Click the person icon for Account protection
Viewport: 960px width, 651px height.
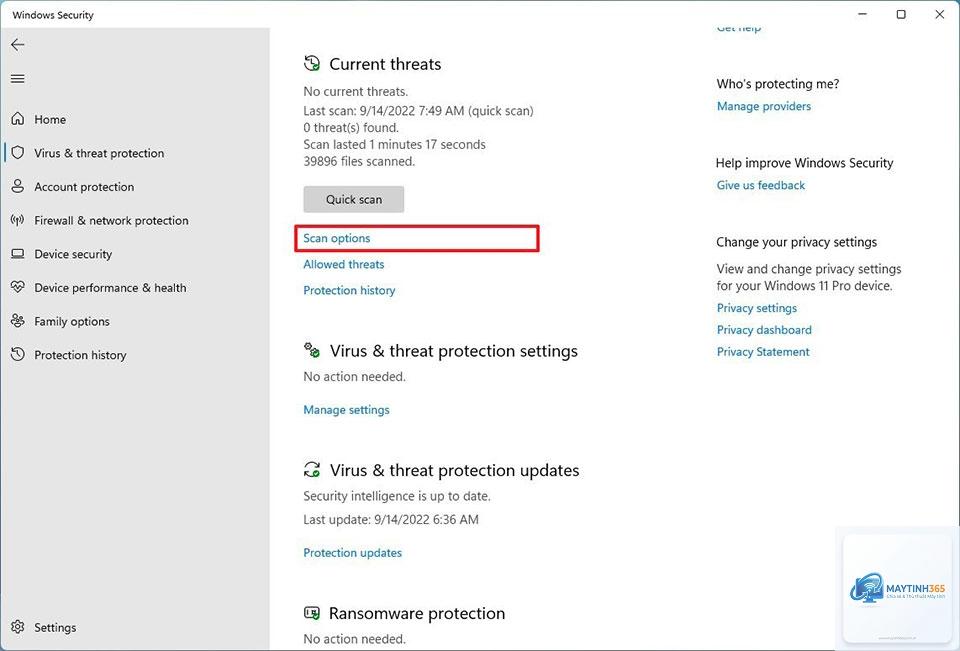(x=18, y=186)
